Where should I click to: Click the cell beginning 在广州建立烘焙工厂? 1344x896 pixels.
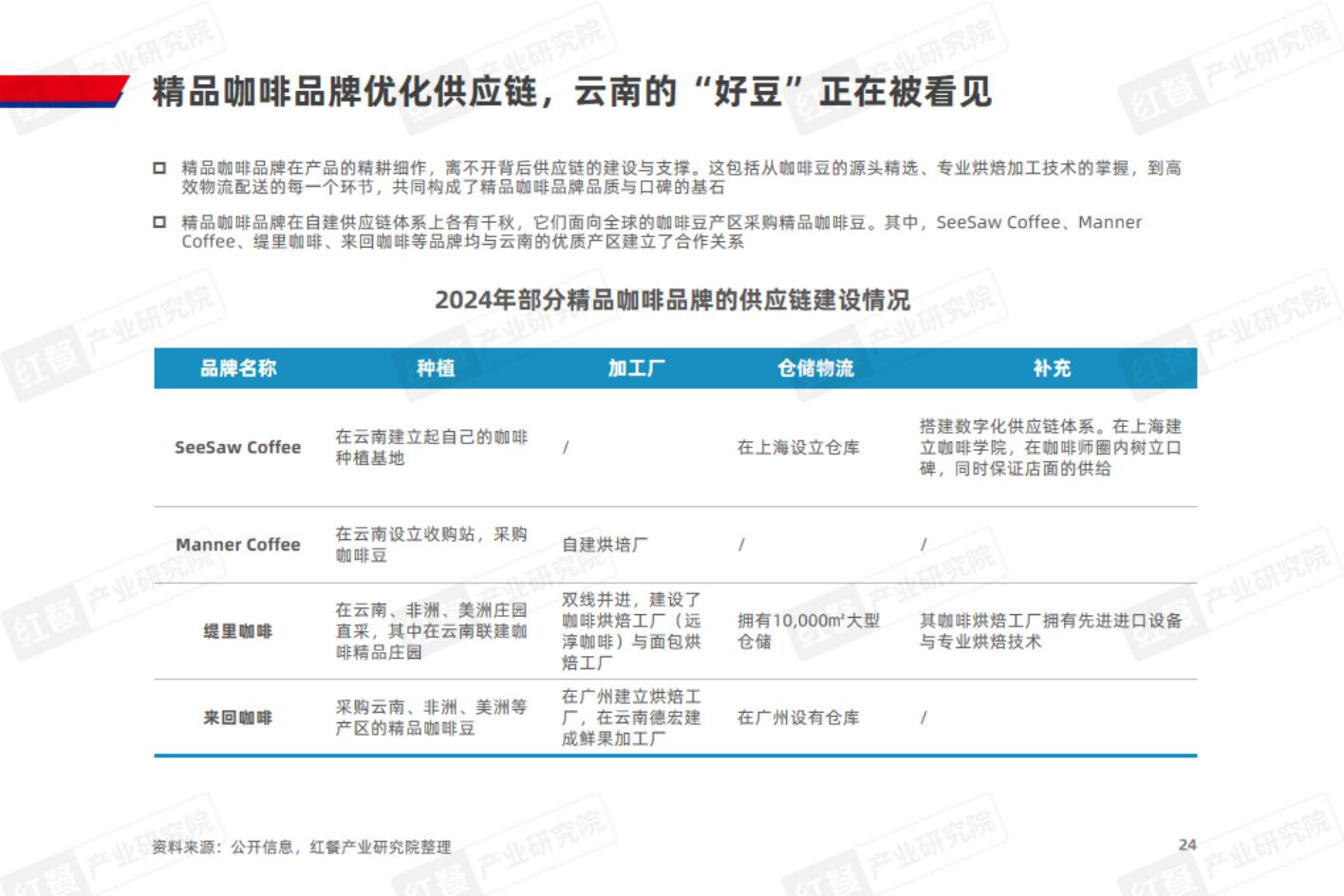[x=631, y=718]
